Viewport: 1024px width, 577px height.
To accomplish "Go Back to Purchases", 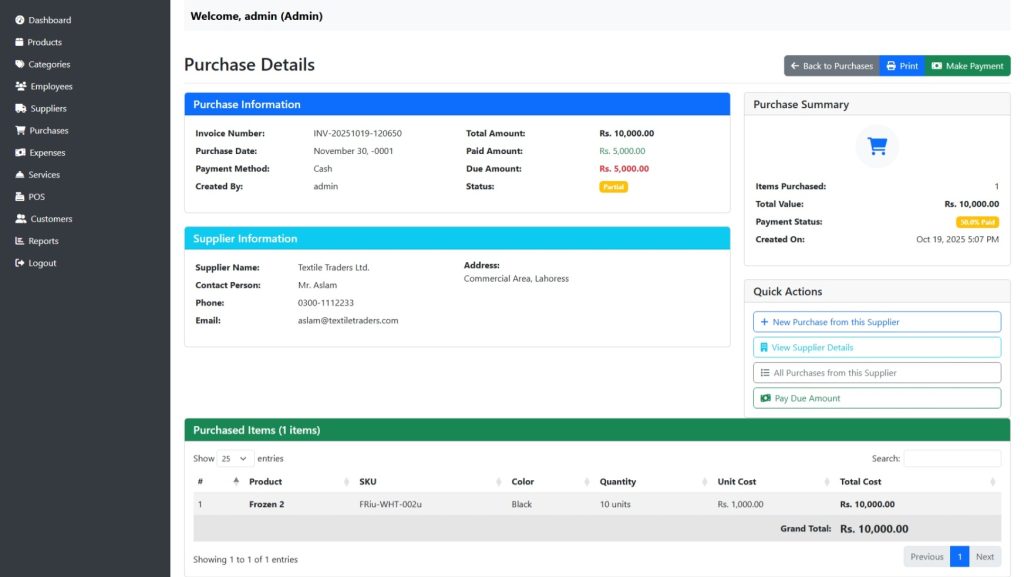I will (831, 66).
